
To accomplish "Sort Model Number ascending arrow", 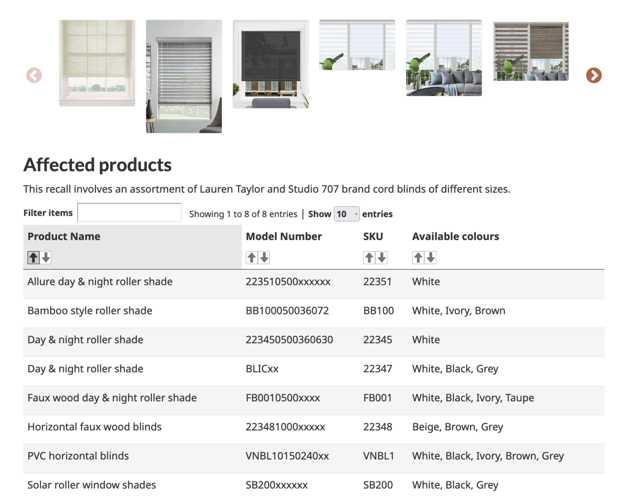I will click(252, 258).
